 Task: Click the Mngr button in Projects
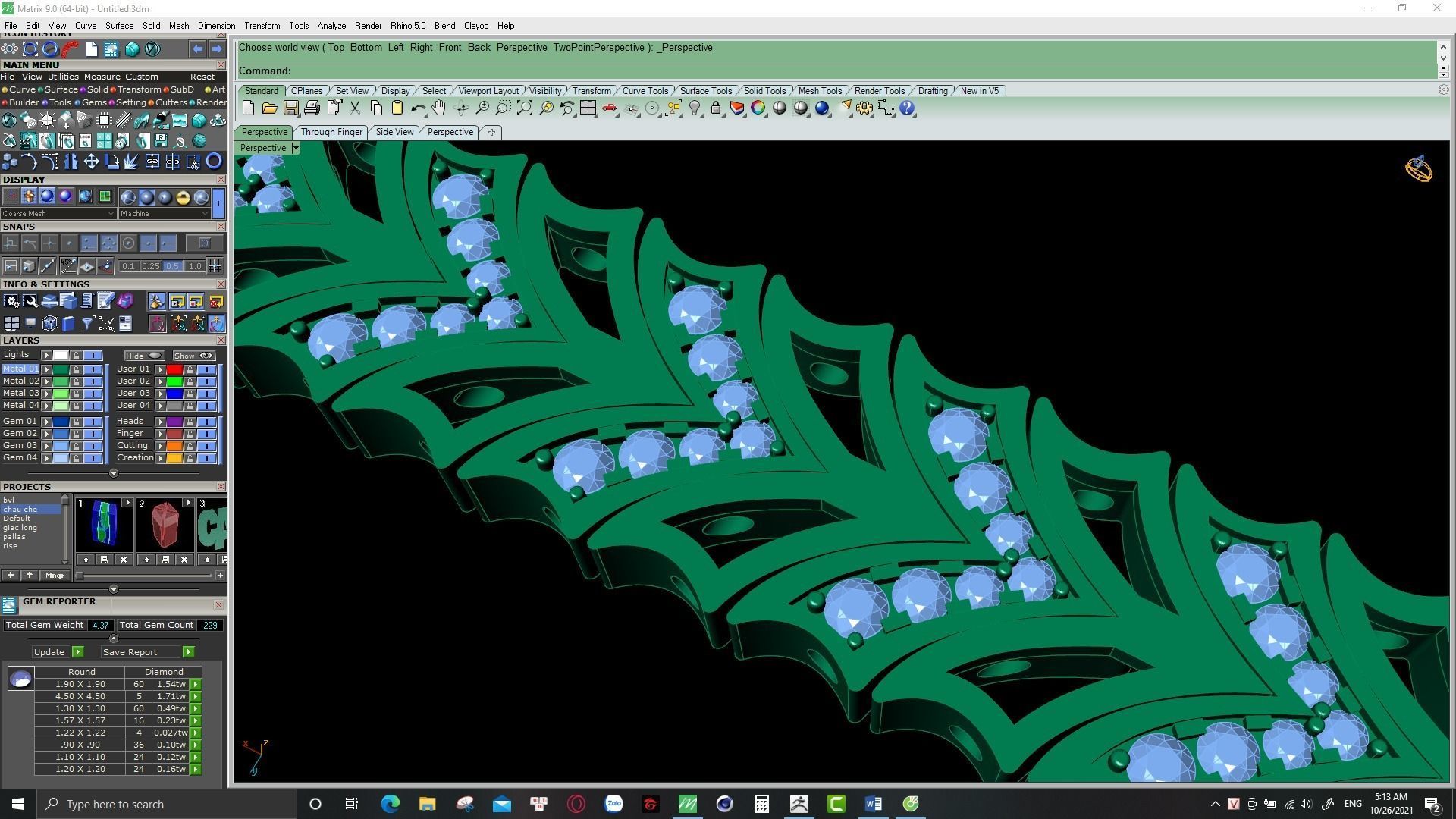(x=55, y=576)
